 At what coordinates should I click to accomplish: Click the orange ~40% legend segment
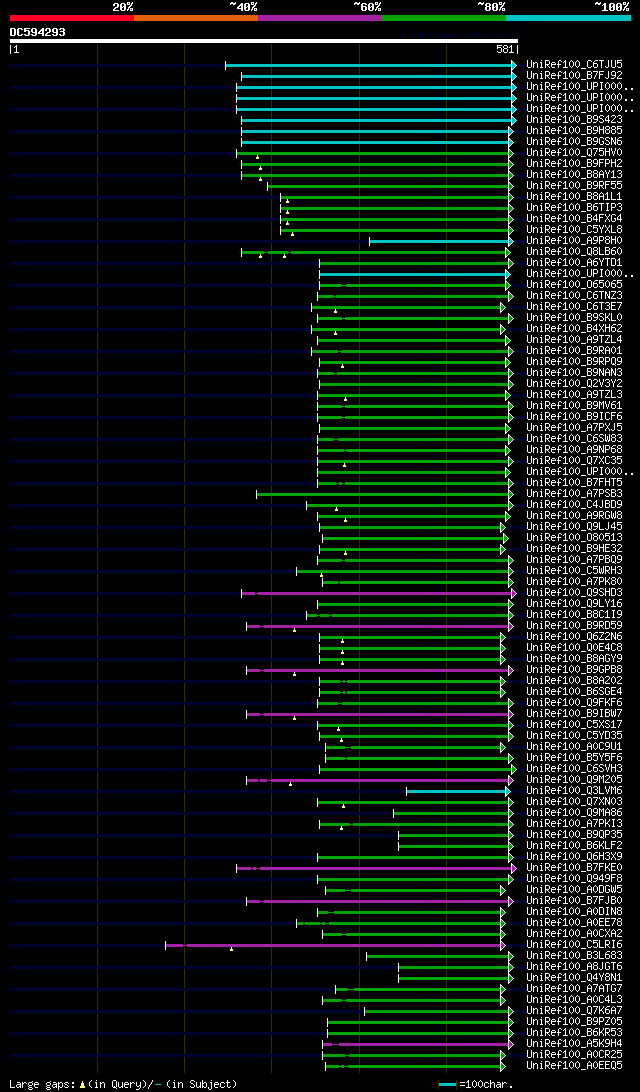pyautogui.click(x=196, y=17)
